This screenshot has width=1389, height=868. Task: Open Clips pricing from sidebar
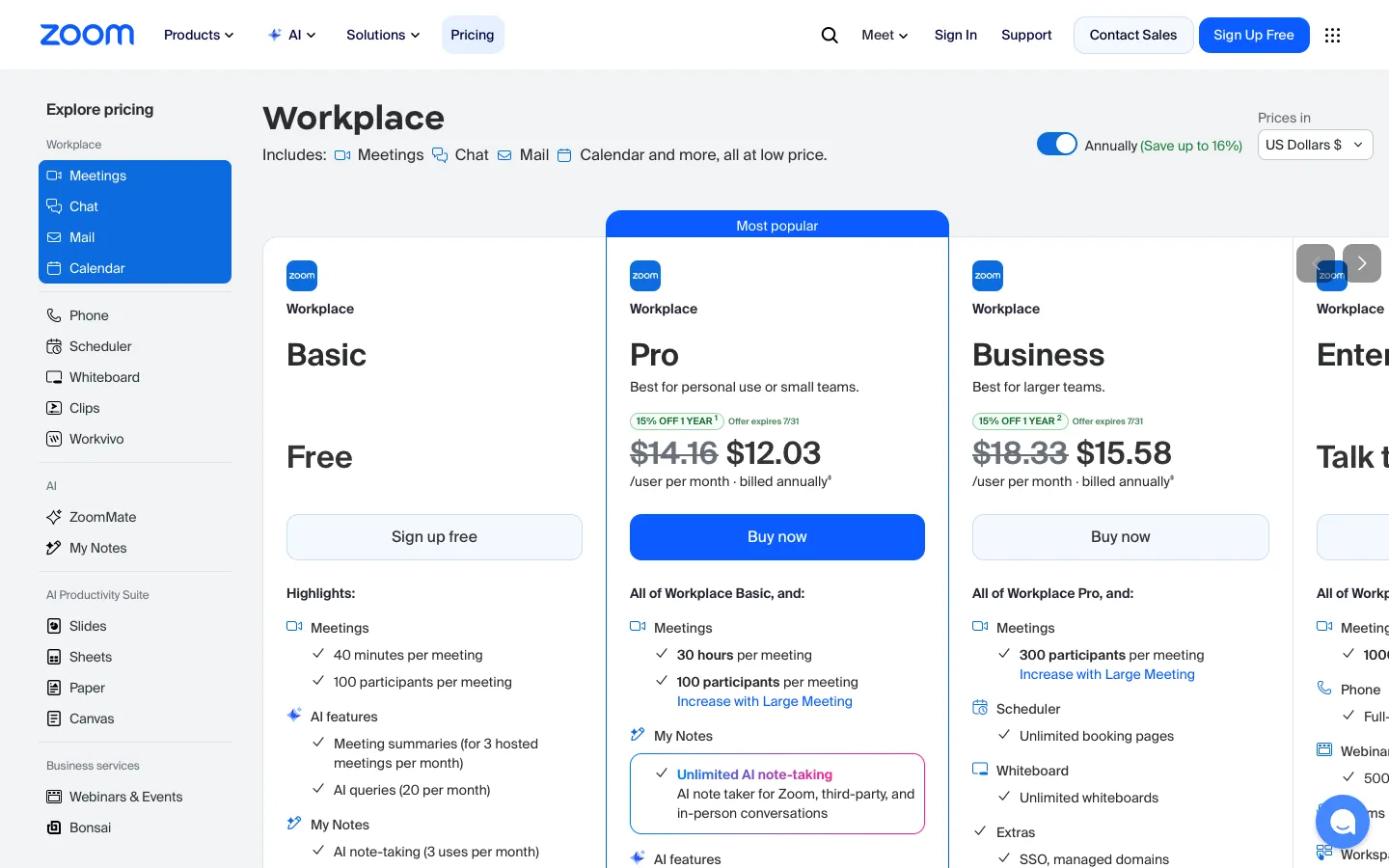click(135, 408)
